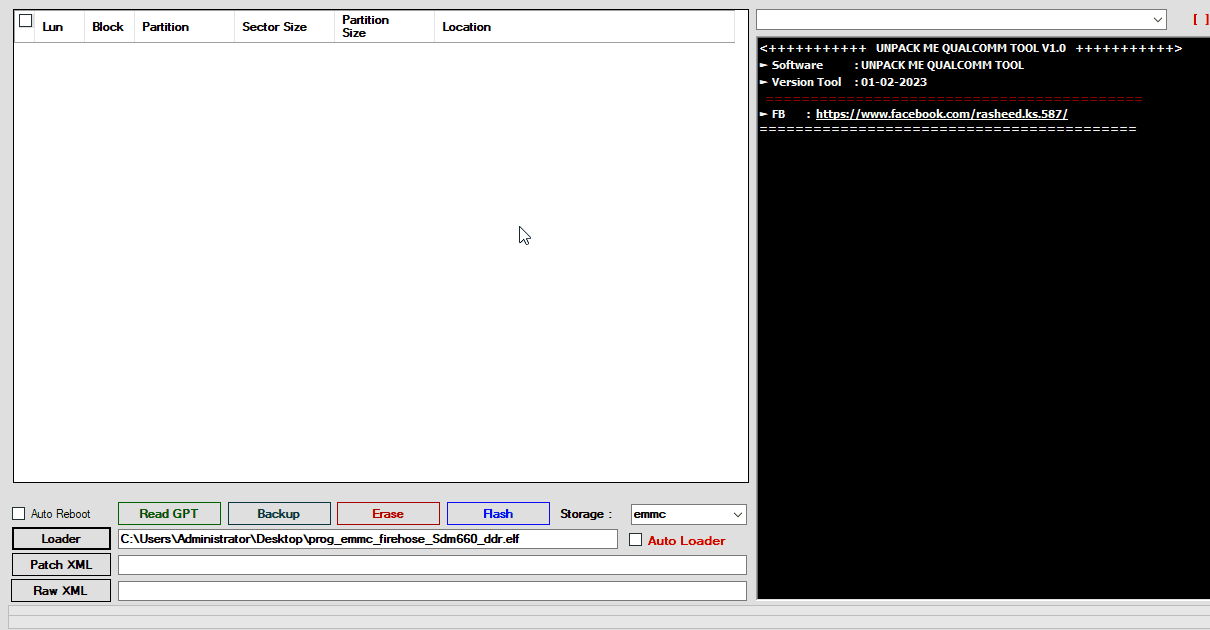Viewport: 1210px width, 630px height.
Task: Tick the select-all checkbox in table header
Action: pos(26,20)
